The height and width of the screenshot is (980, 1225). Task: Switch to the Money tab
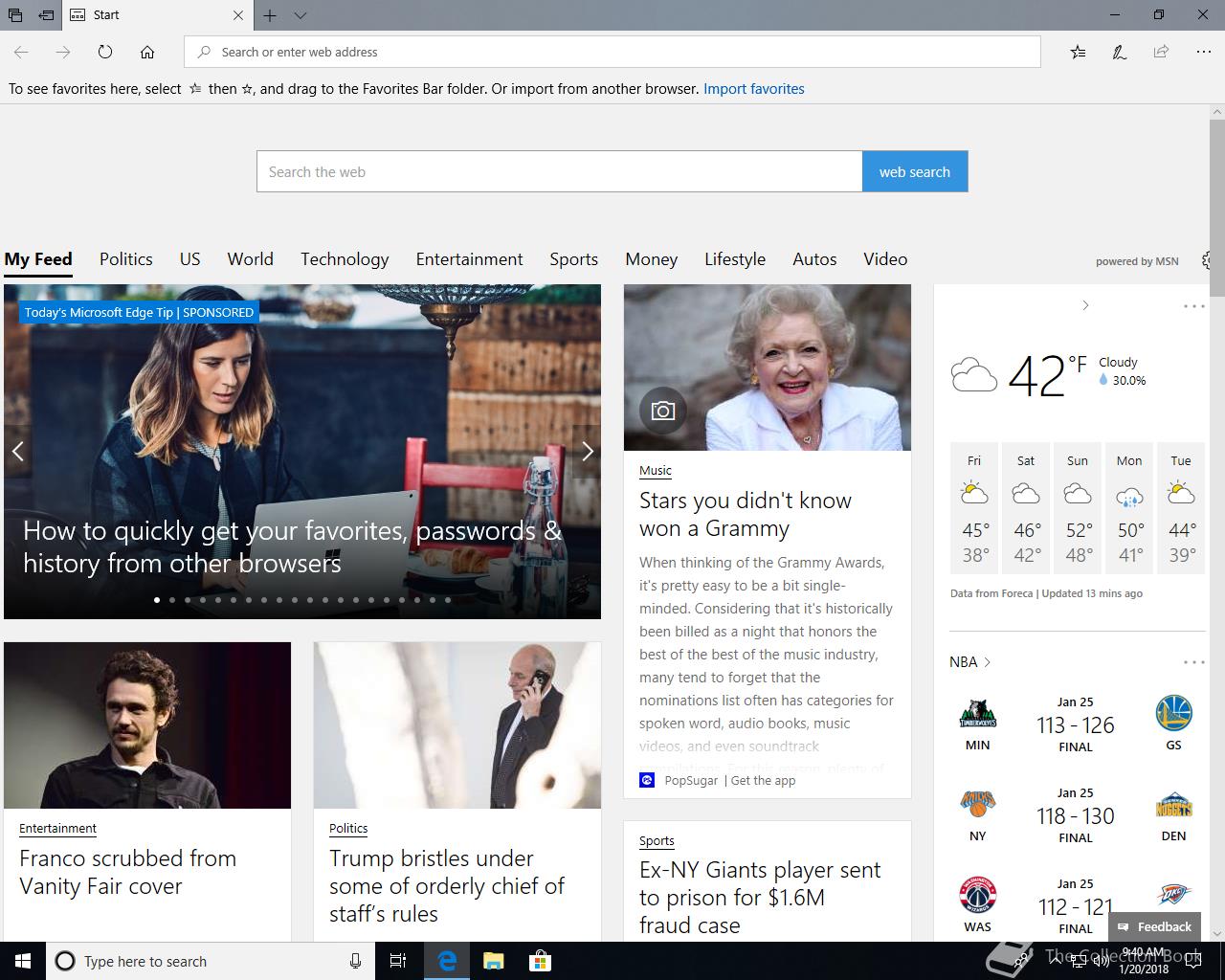pos(652,259)
